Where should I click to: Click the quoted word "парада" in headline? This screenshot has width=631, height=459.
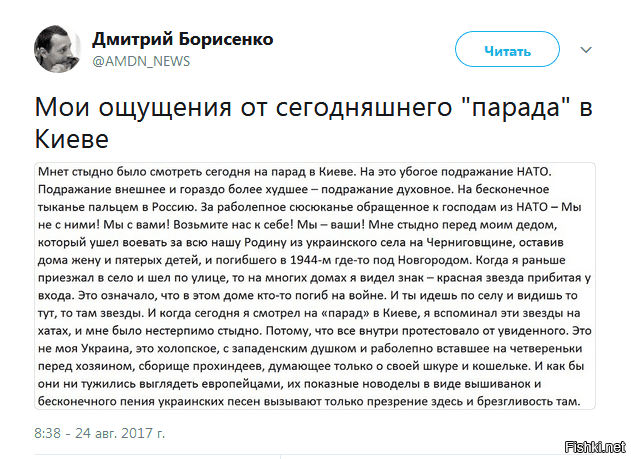tap(516, 107)
